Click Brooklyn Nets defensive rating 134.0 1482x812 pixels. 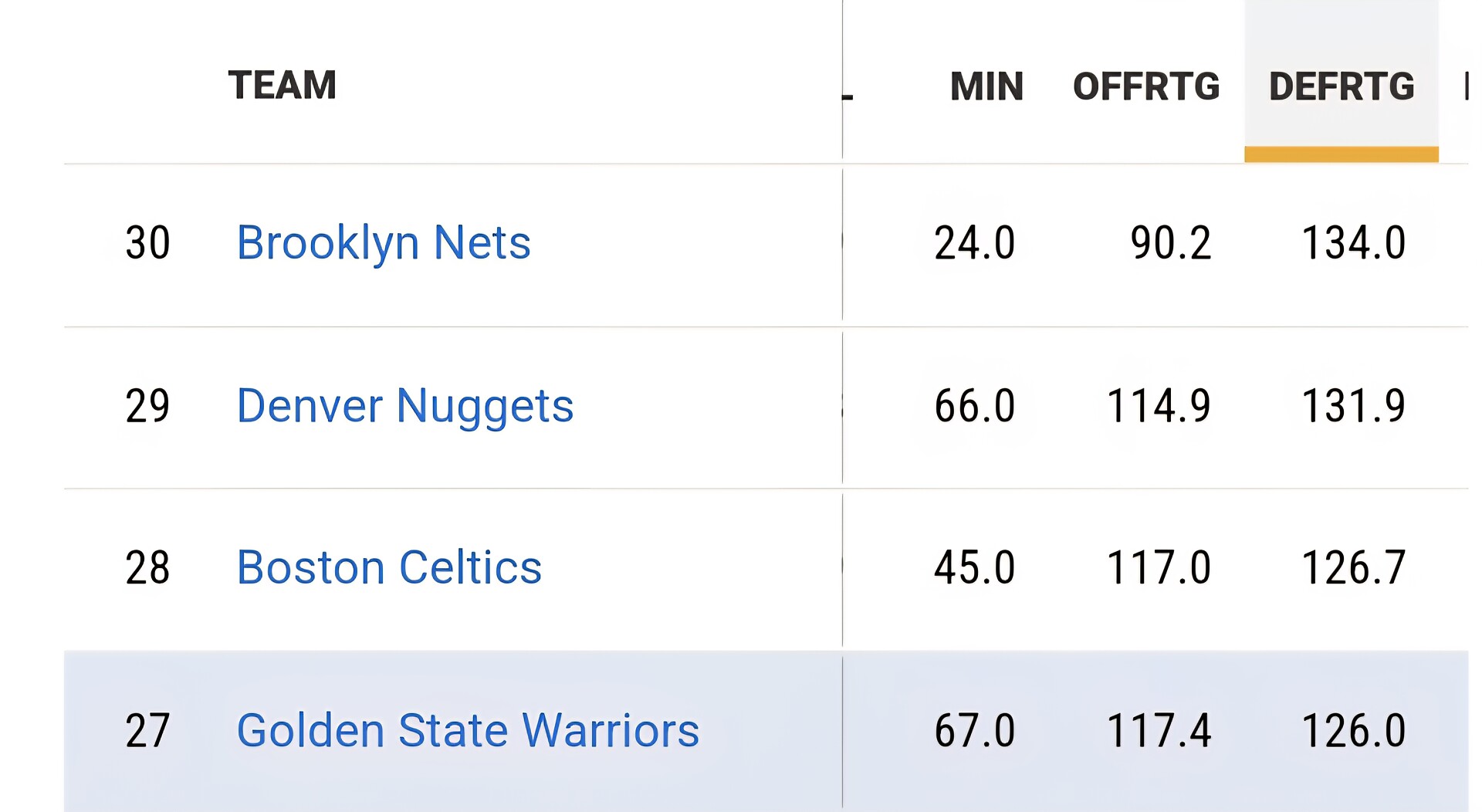[1354, 243]
